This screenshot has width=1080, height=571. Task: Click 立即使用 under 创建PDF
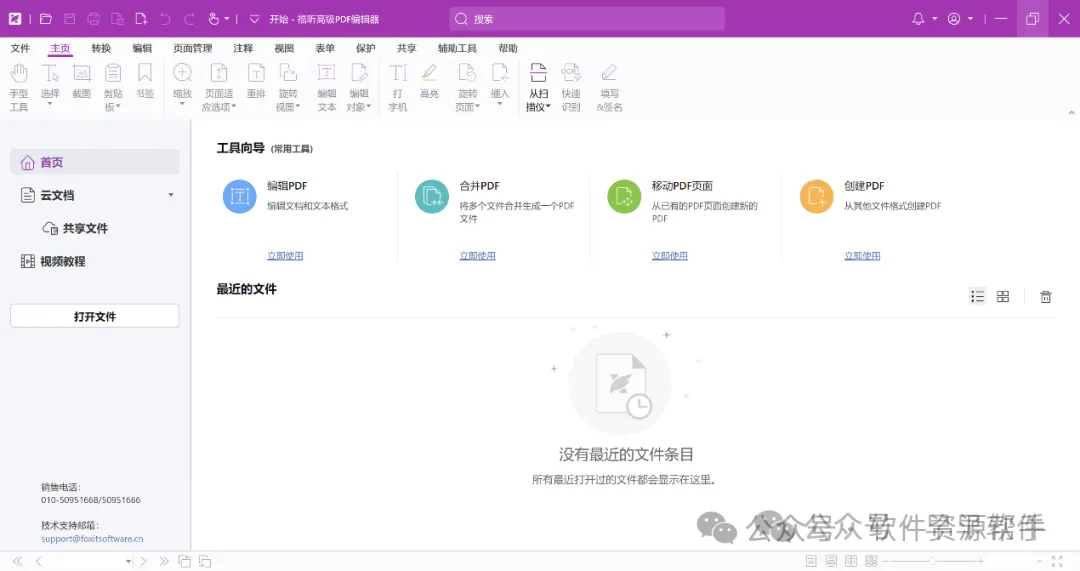[862, 256]
